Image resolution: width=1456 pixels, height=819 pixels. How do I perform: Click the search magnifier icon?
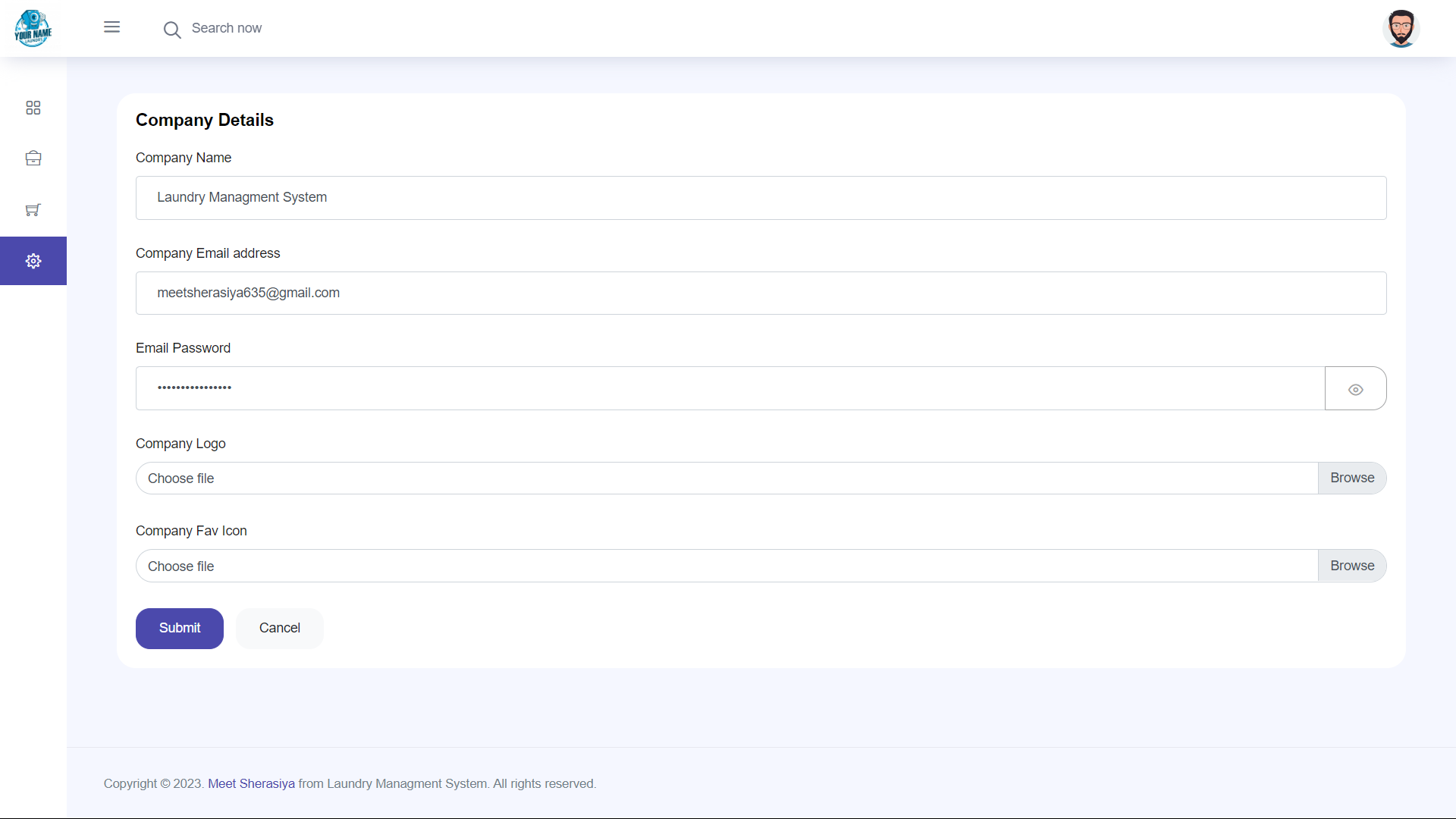pyautogui.click(x=172, y=30)
